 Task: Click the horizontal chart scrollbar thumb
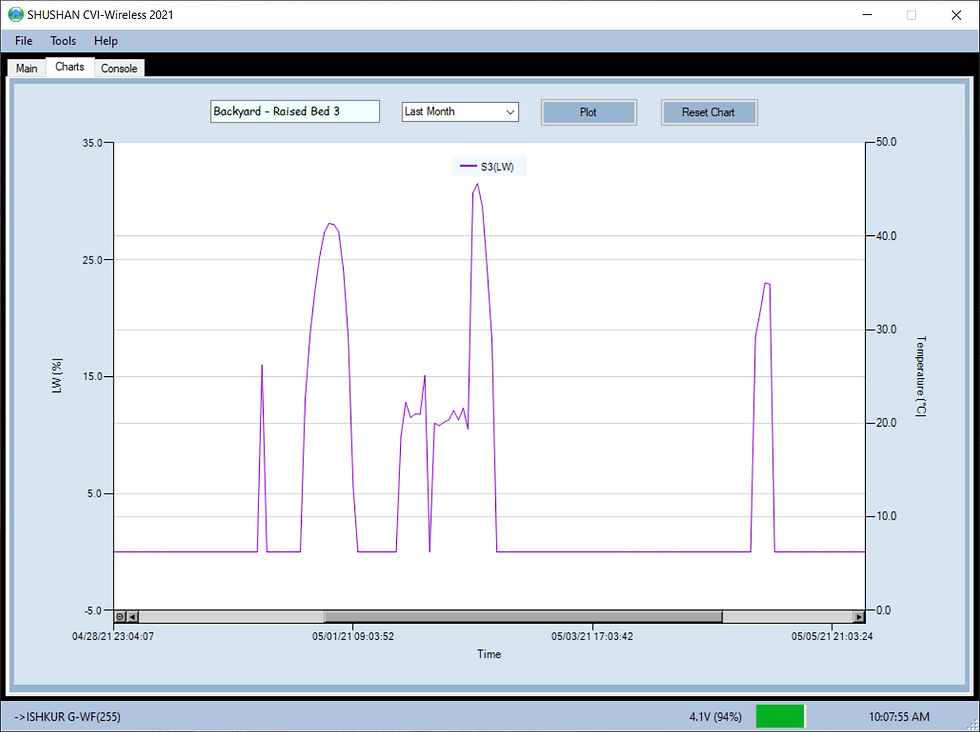coord(523,617)
